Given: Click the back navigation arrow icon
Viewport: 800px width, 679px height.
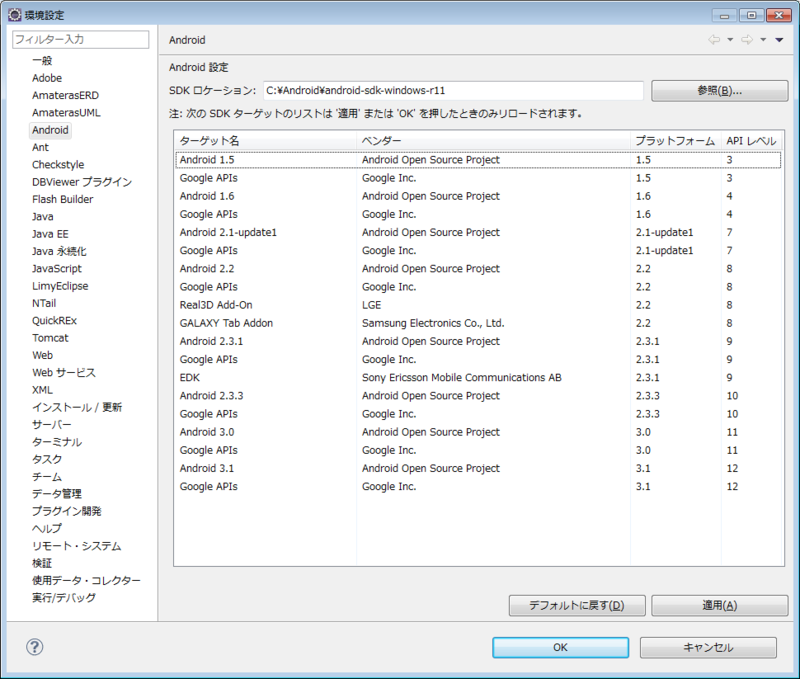Looking at the screenshot, I should pos(714,40).
